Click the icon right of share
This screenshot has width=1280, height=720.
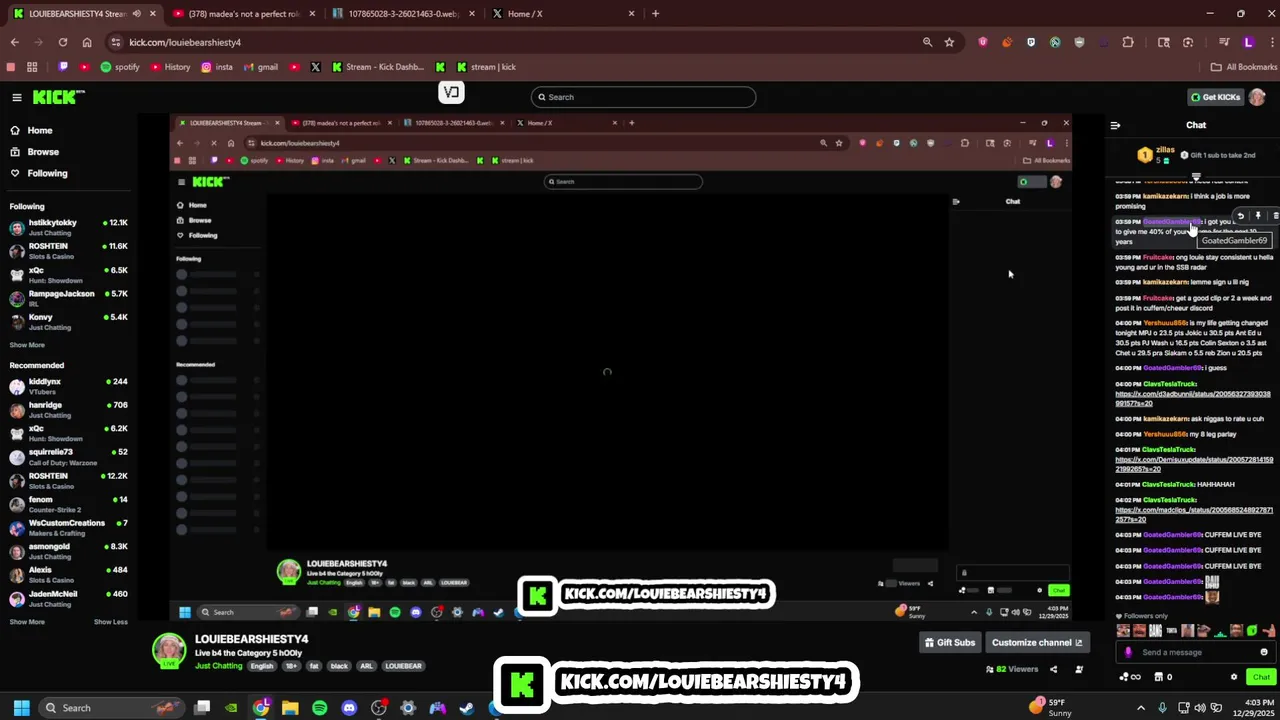(x=1079, y=669)
